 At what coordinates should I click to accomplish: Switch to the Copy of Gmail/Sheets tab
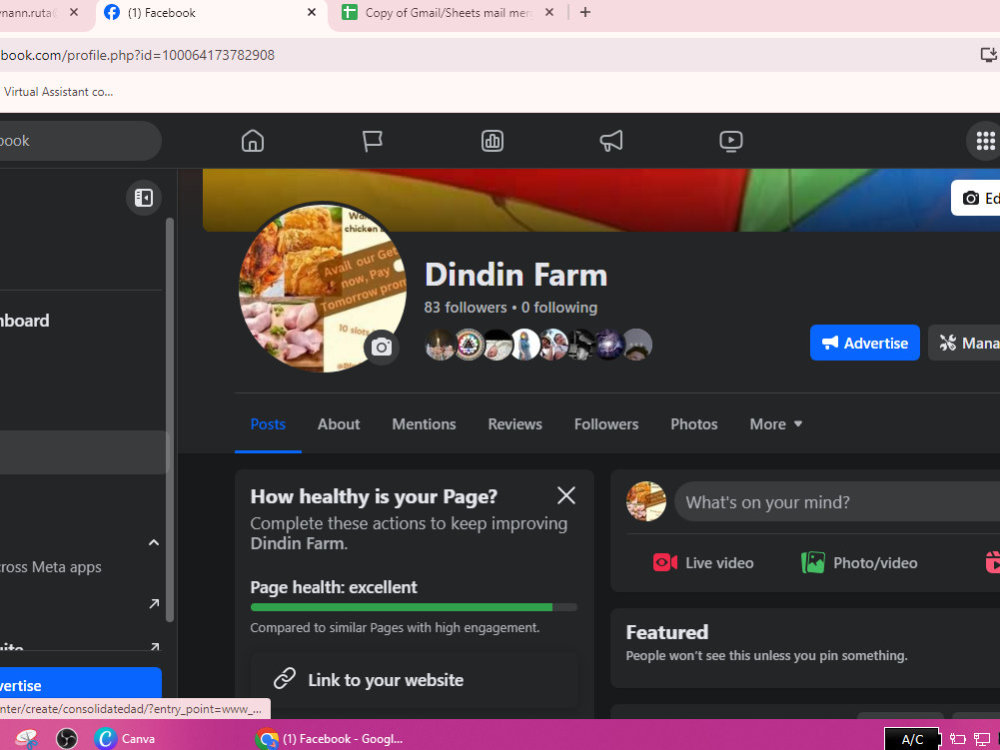coord(446,13)
